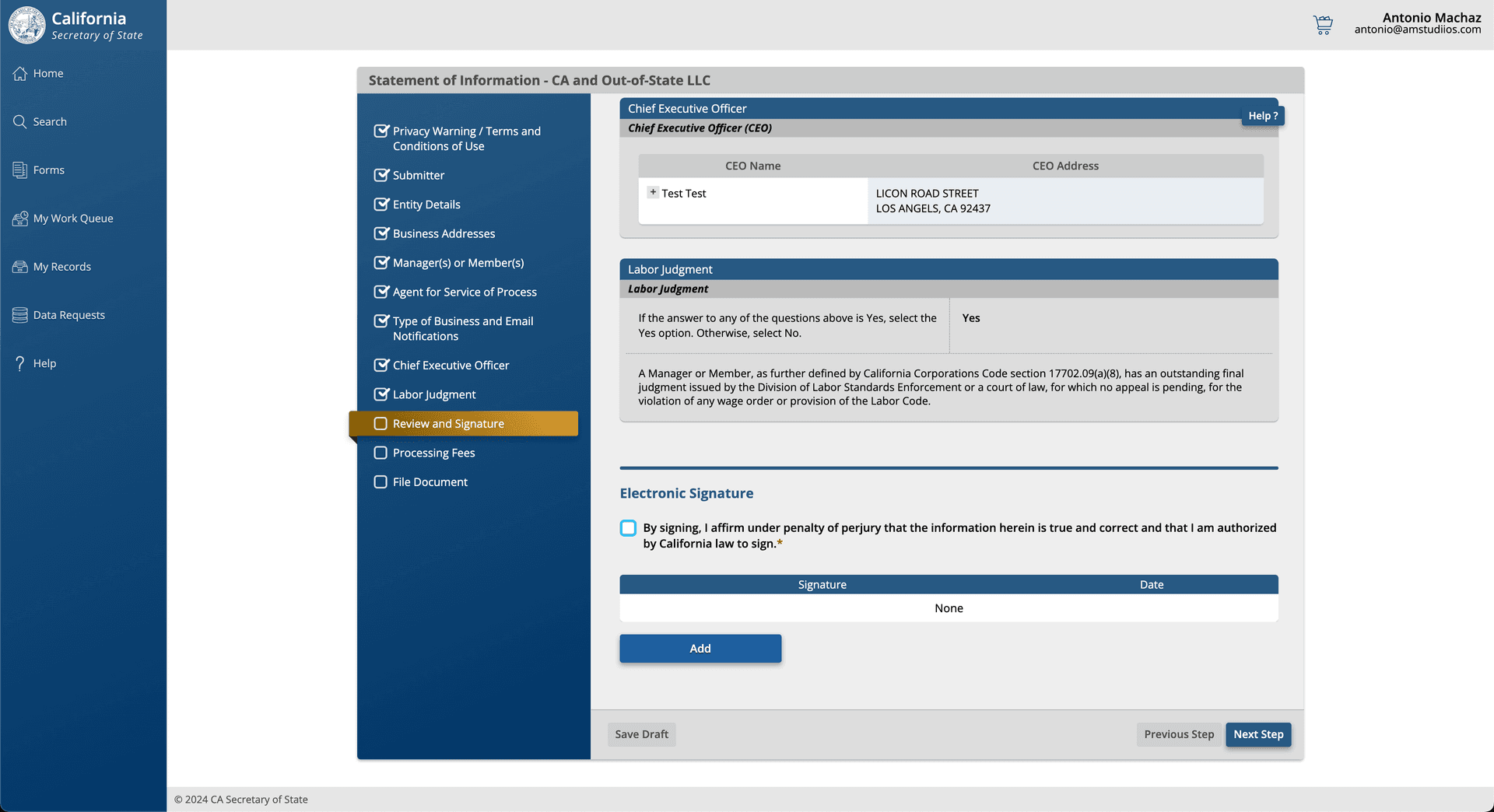The height and width of the screenshot is (812, 1494).
Task: Open My Work Queue icon
Action: pyautogui.click(x=20, y=219)
